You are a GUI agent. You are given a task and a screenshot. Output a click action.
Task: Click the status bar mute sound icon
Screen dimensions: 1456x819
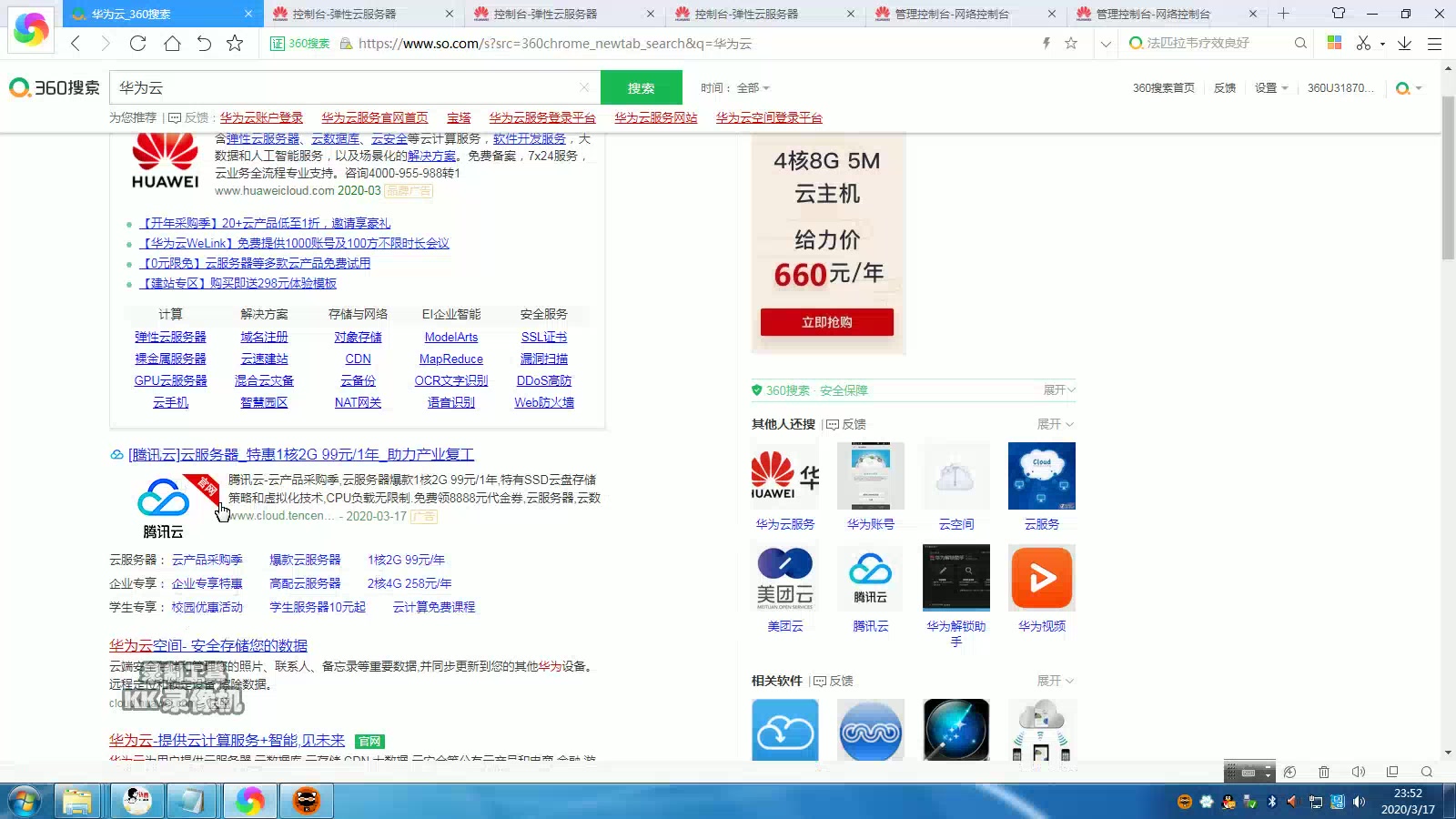[1359, 772]
